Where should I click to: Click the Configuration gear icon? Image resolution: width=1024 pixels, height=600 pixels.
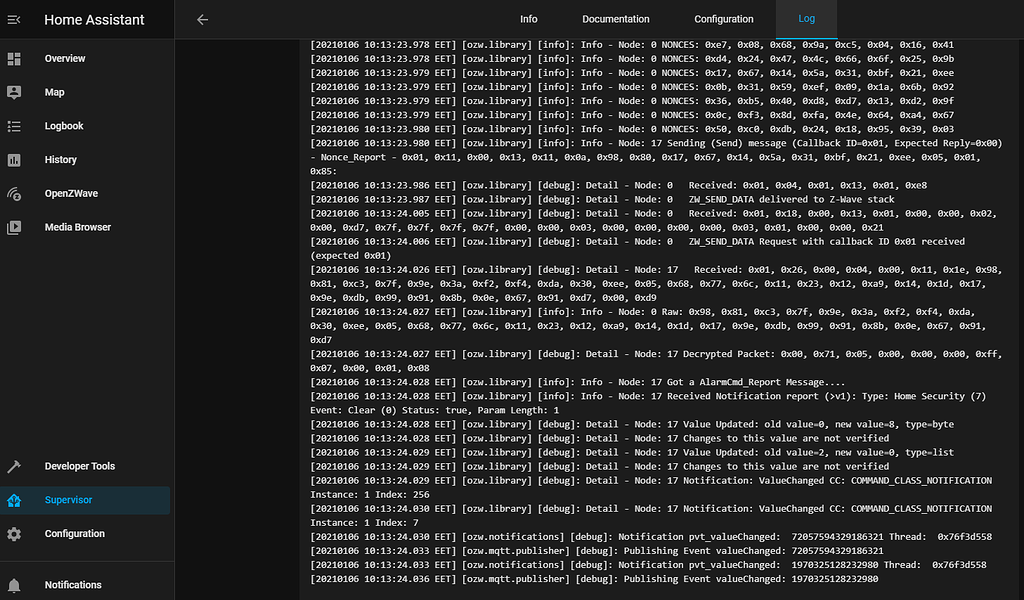click(14, 534)
